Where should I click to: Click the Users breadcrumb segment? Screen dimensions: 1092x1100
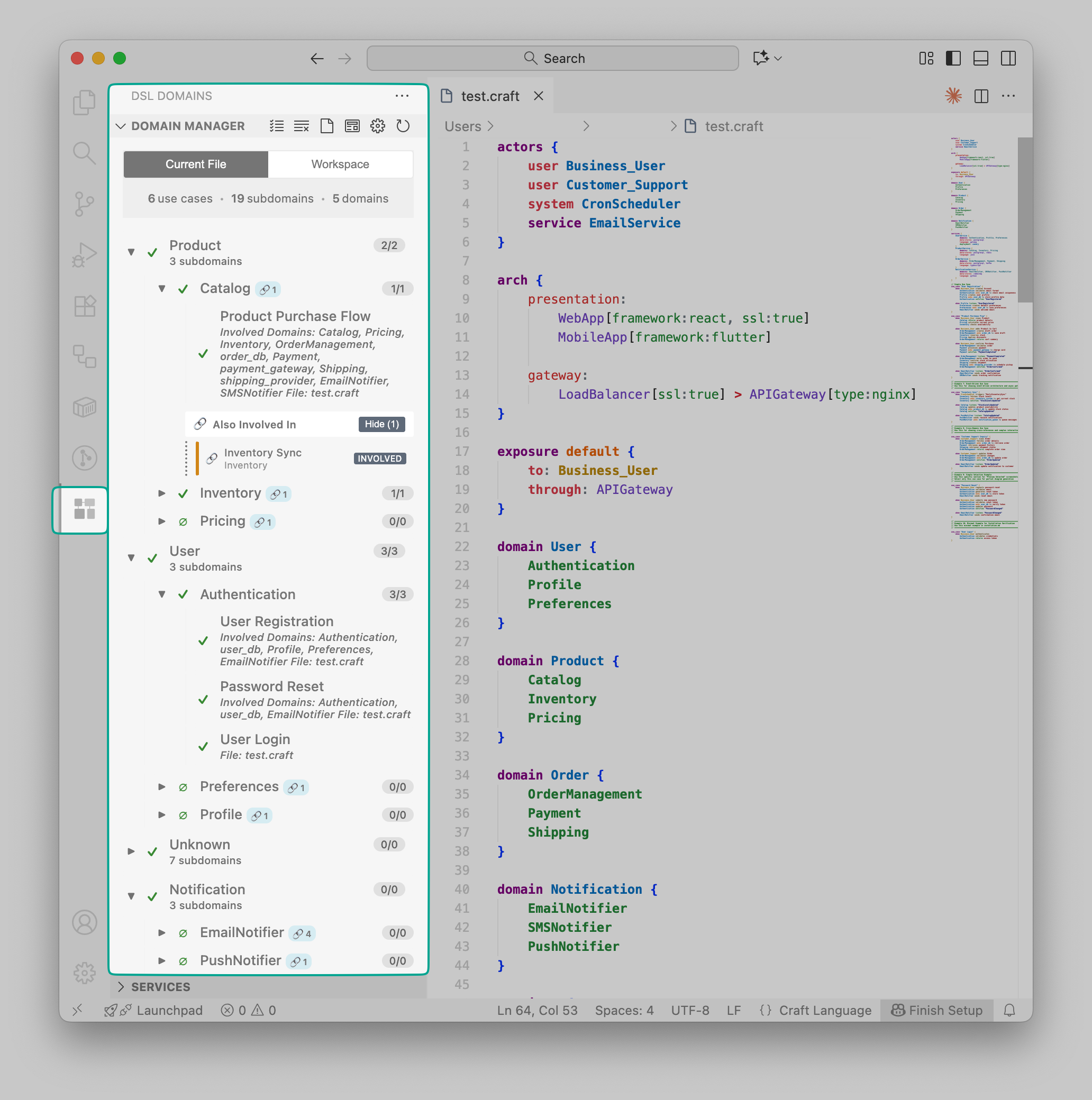462,126
